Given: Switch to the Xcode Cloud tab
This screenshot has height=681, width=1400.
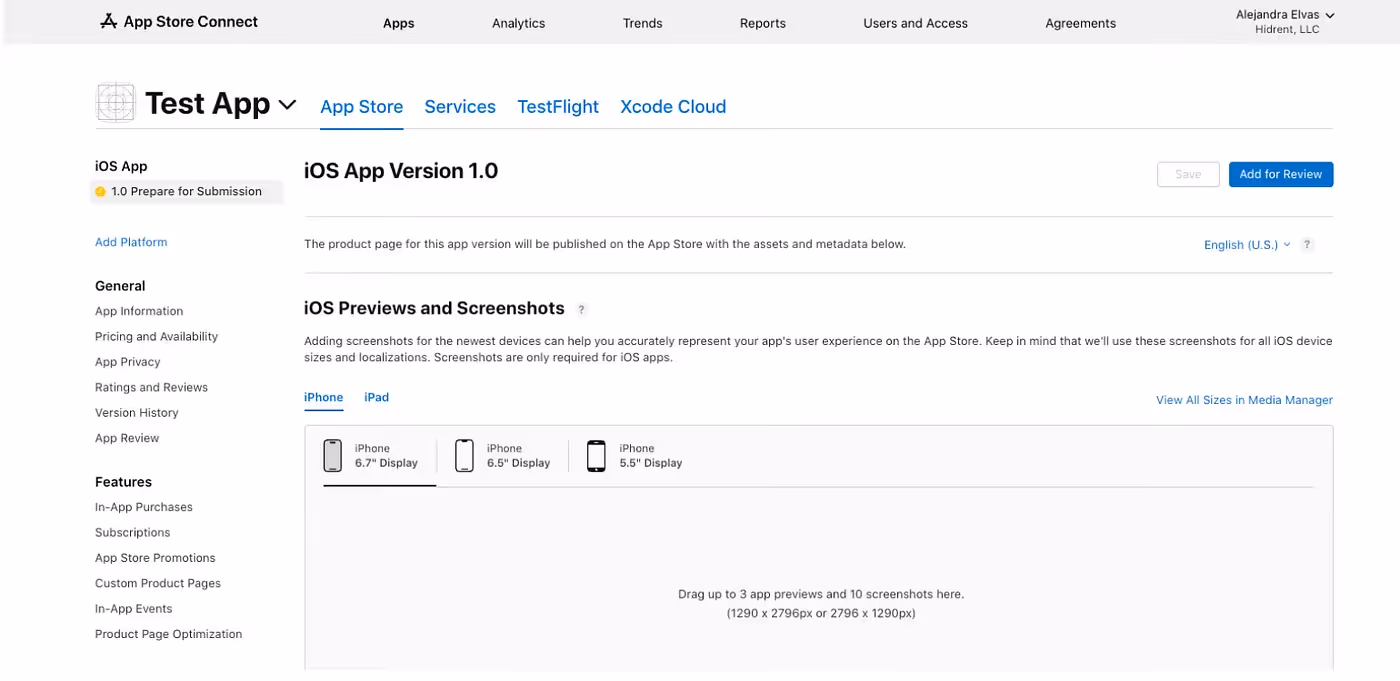Looking at the screenshot, I should pos(673,107).
